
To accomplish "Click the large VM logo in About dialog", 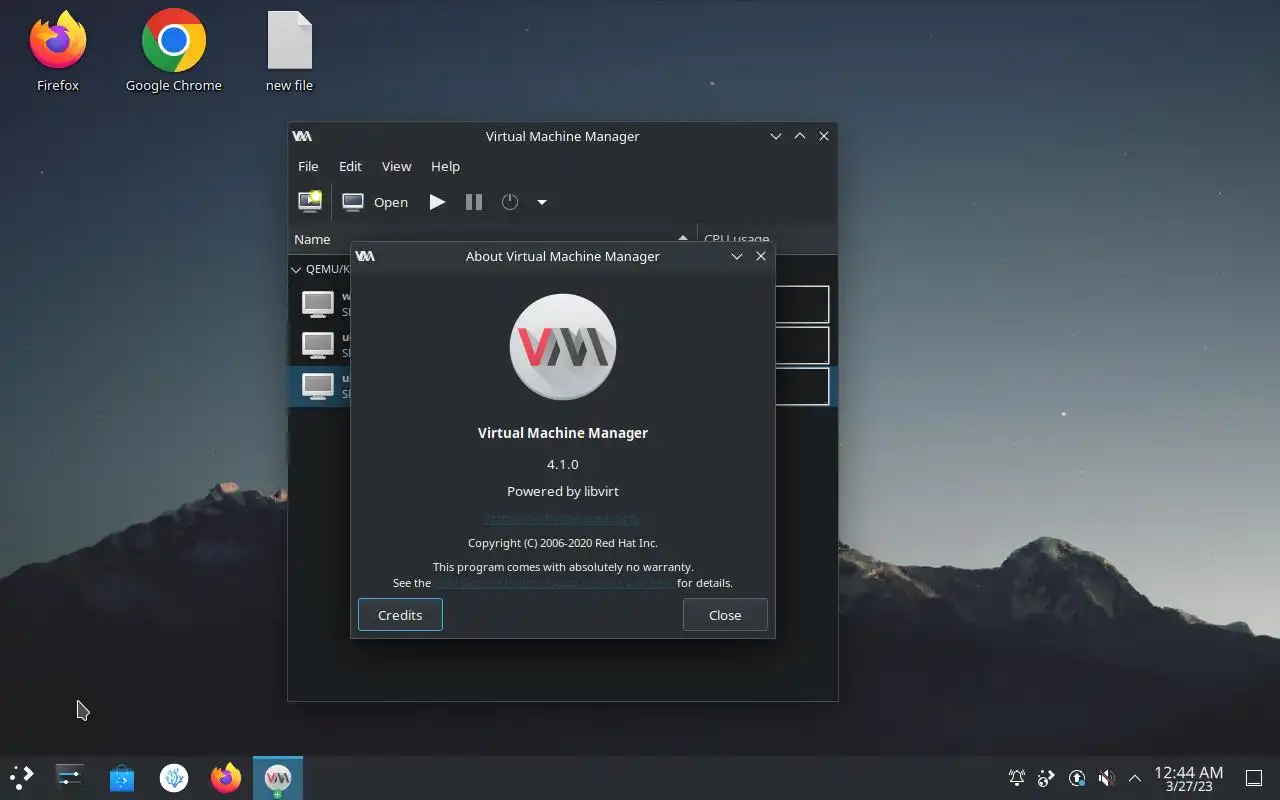I will pos(563,347).
